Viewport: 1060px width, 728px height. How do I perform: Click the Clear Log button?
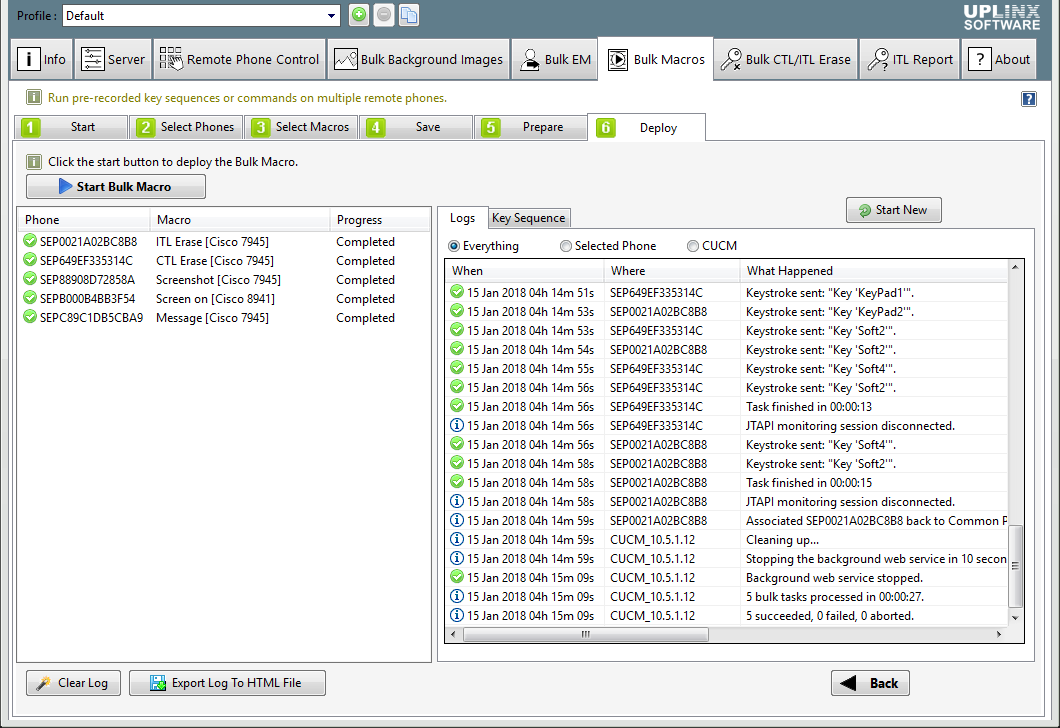[x=73, y=683]
